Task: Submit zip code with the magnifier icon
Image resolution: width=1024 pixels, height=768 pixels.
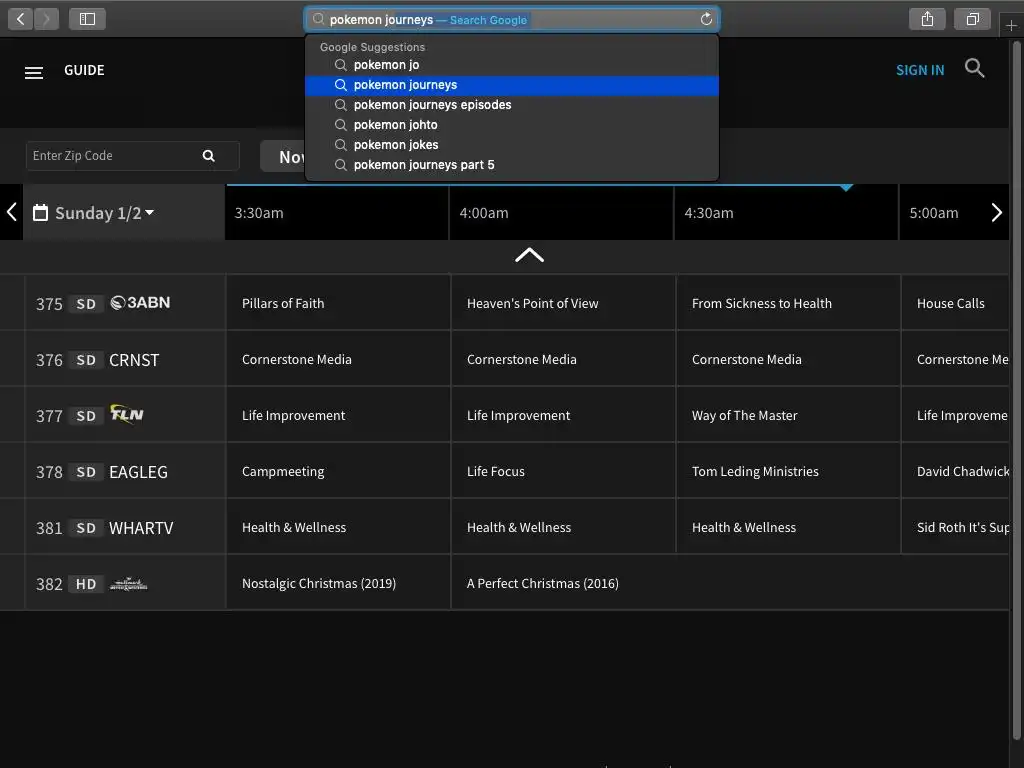Action: [208, 155]
